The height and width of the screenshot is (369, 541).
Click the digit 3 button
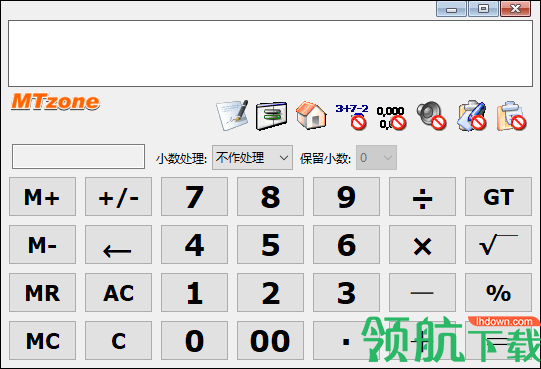pyautogui.click(x=346, y=293)
